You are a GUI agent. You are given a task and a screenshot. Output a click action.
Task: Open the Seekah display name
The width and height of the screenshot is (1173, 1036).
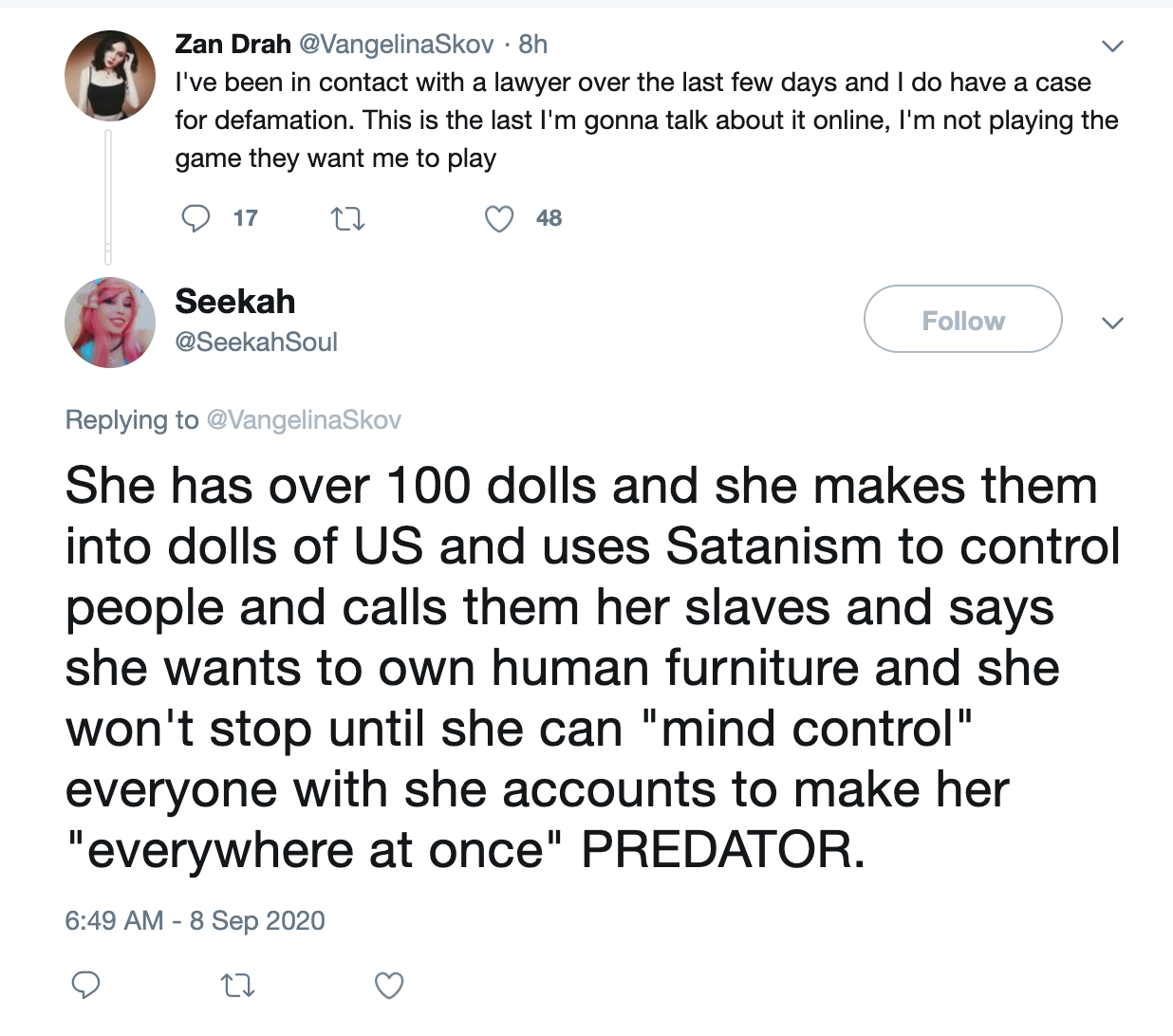(235, 301)
